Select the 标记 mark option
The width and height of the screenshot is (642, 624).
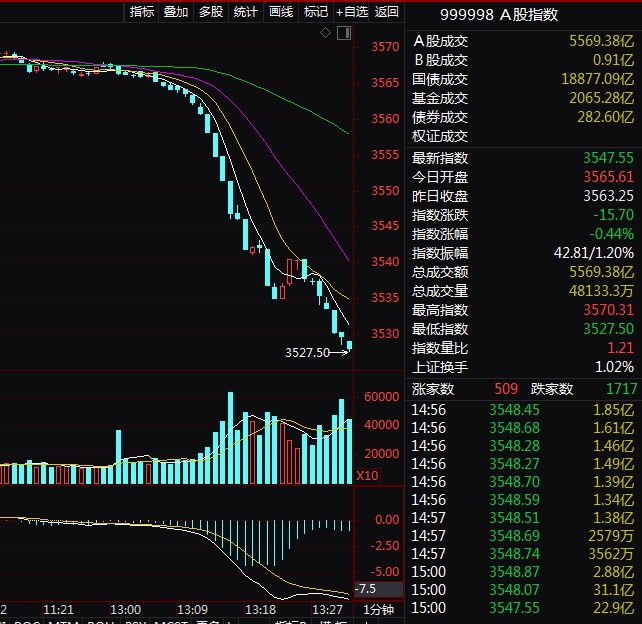(316, 11)
